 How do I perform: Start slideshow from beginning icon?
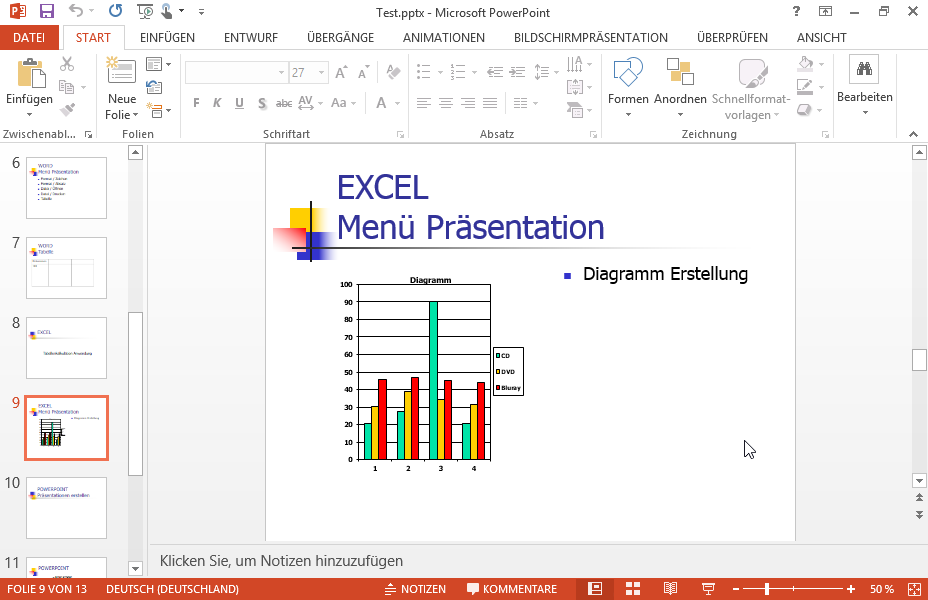[145, 11]
